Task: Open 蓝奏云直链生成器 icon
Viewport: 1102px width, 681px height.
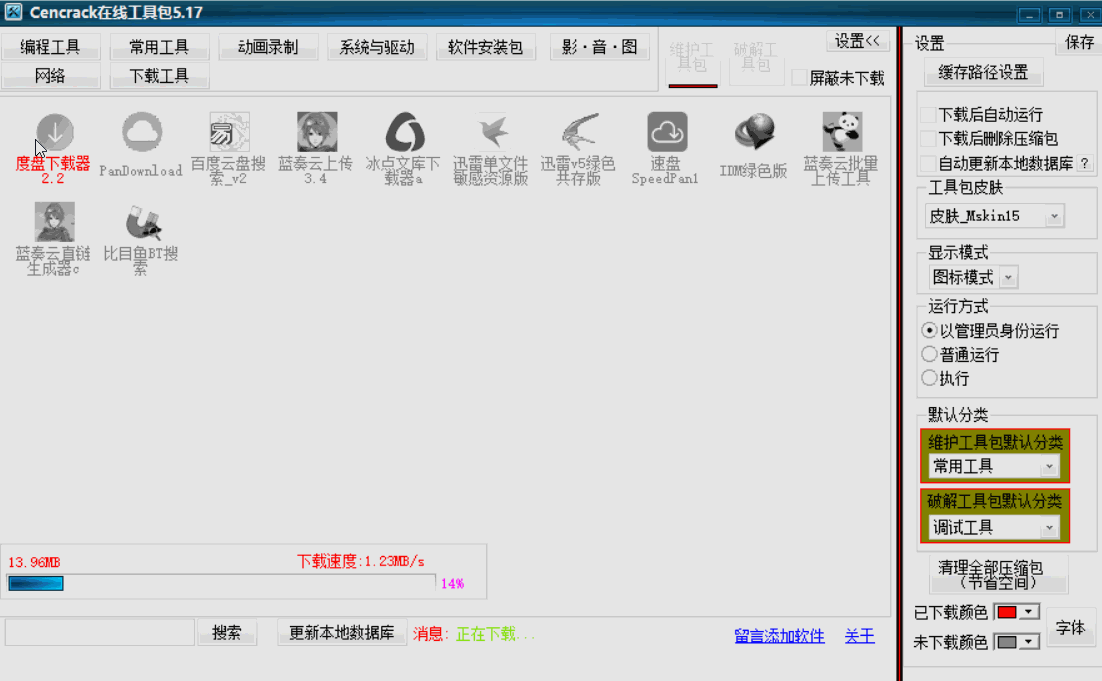Action: 54,221
